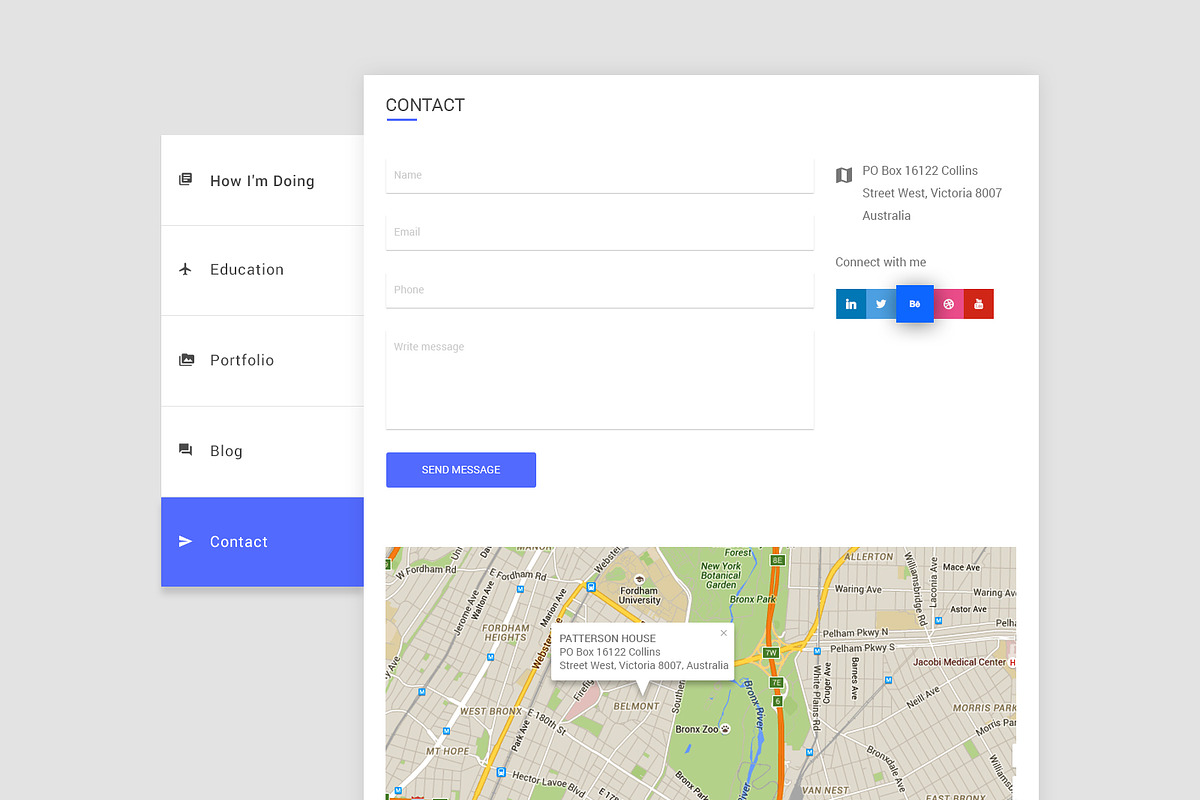
Task: Click the Education airplane icon
Action: tap(185, 269)
